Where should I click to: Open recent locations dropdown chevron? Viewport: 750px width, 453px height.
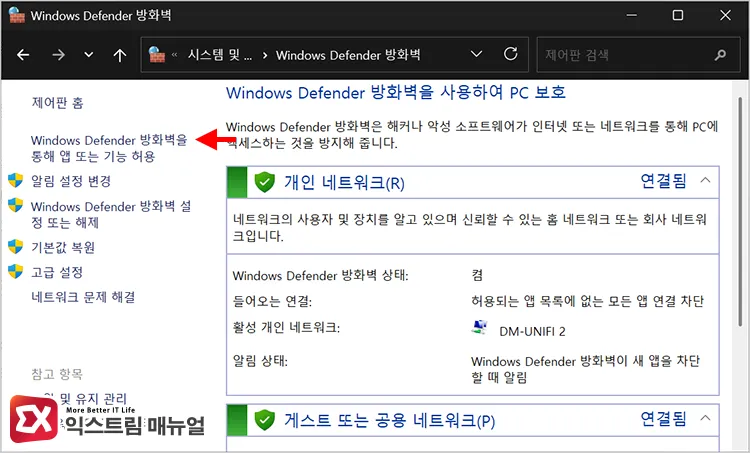coord(88,55)
